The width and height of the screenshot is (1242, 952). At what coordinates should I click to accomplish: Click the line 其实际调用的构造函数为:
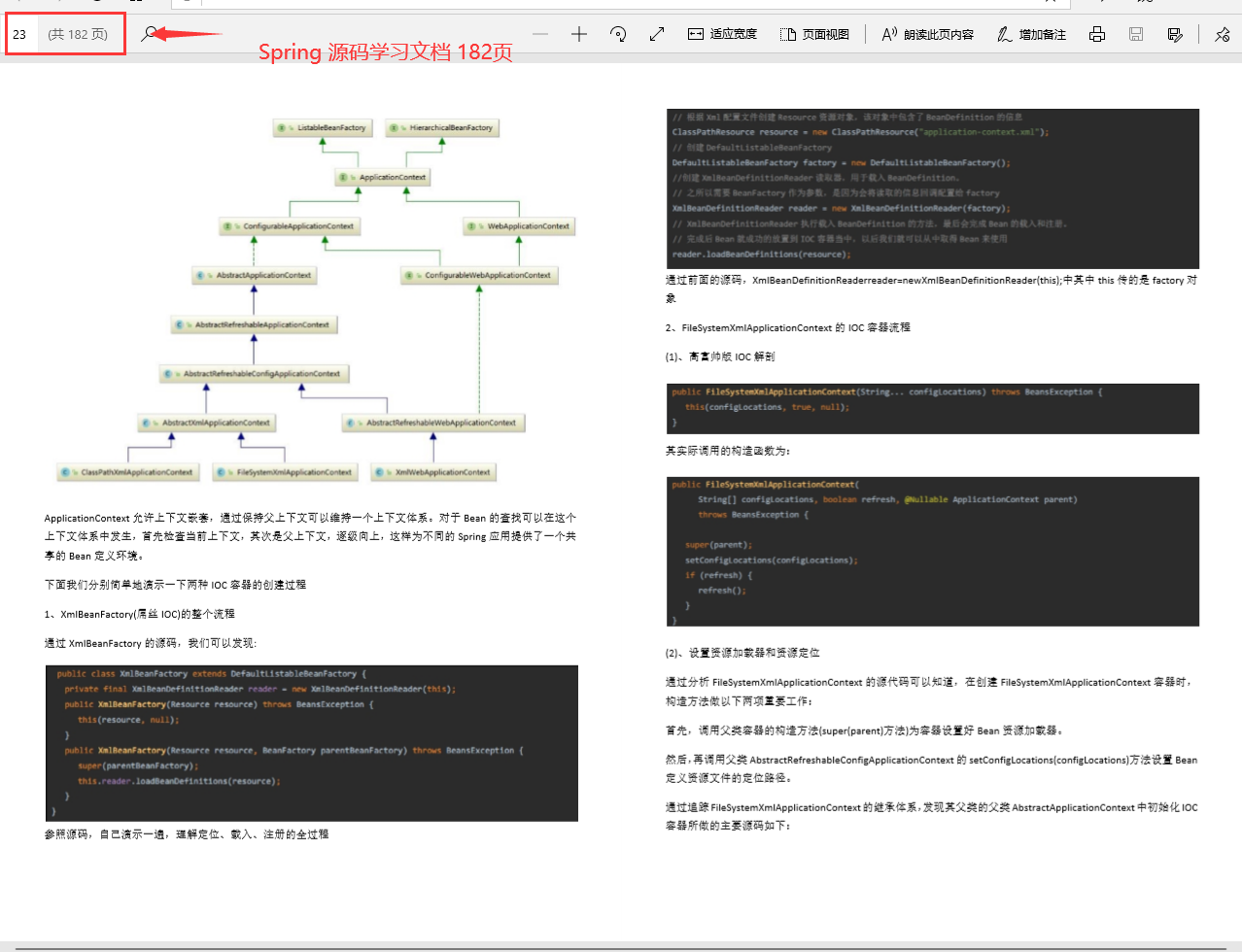[728, 451]
